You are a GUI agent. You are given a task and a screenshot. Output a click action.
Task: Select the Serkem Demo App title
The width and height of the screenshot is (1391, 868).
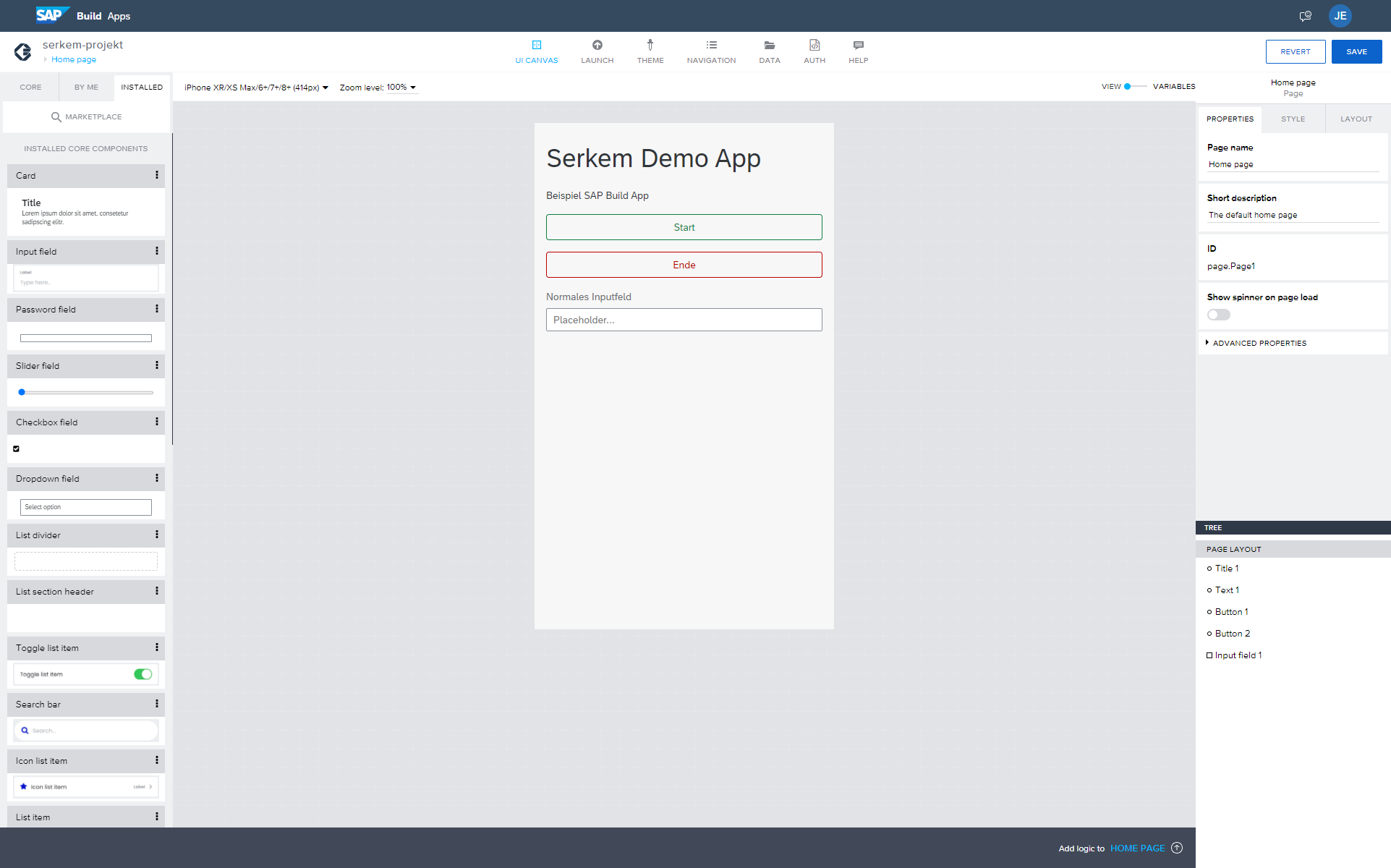point(653,158)
